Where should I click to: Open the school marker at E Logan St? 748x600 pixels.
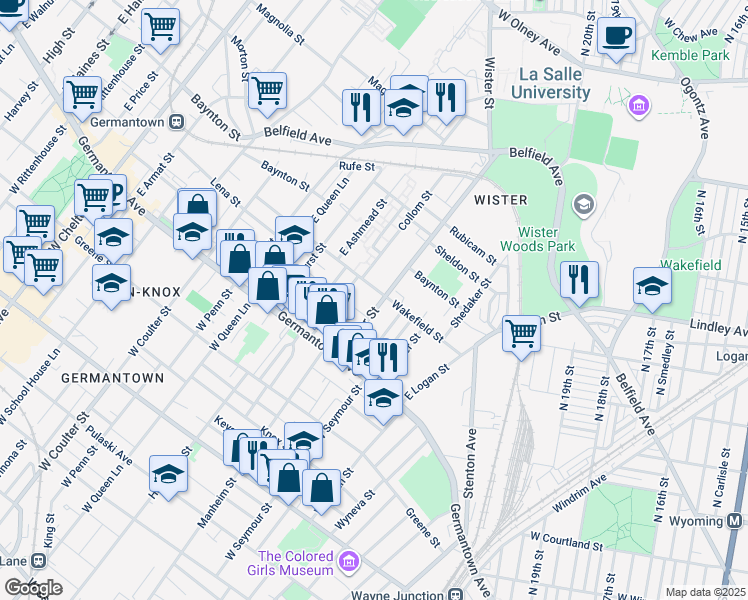point(383,401)
